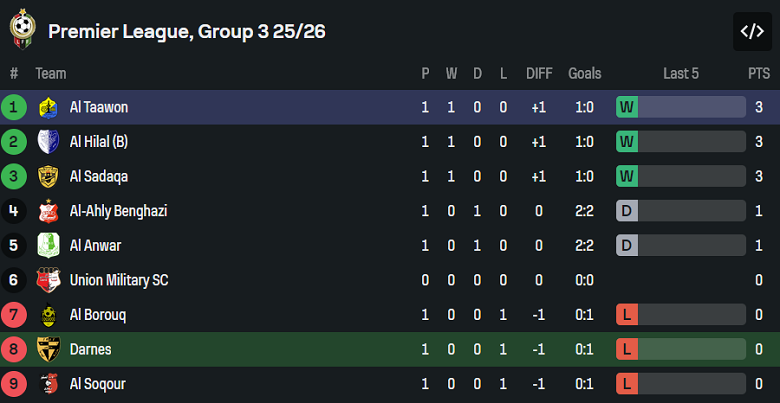The width and height of the screenshot is (780, 403).
Task: Click Union Military SC team crest
Action: [x=47, y=280]
